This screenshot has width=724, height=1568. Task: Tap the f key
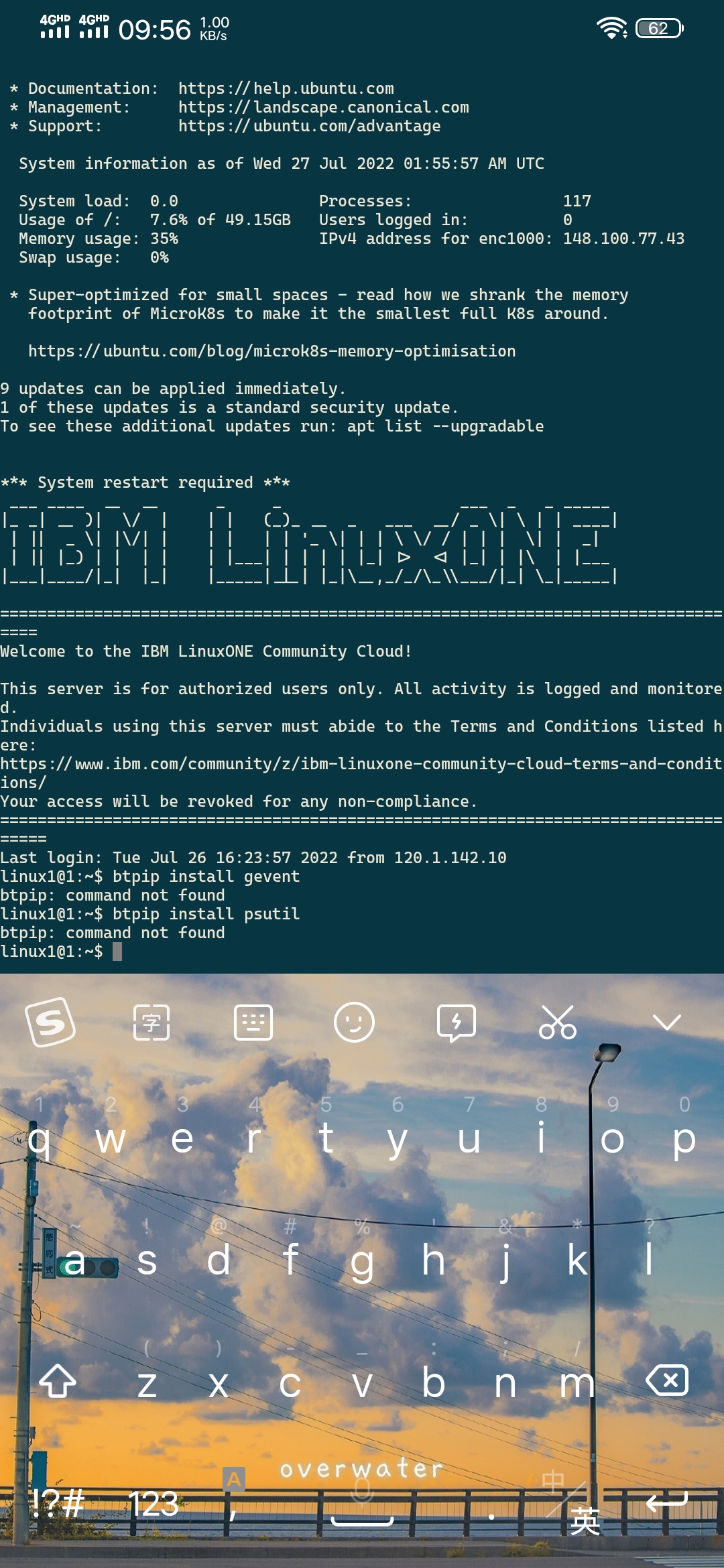[x=290, y=1258]
